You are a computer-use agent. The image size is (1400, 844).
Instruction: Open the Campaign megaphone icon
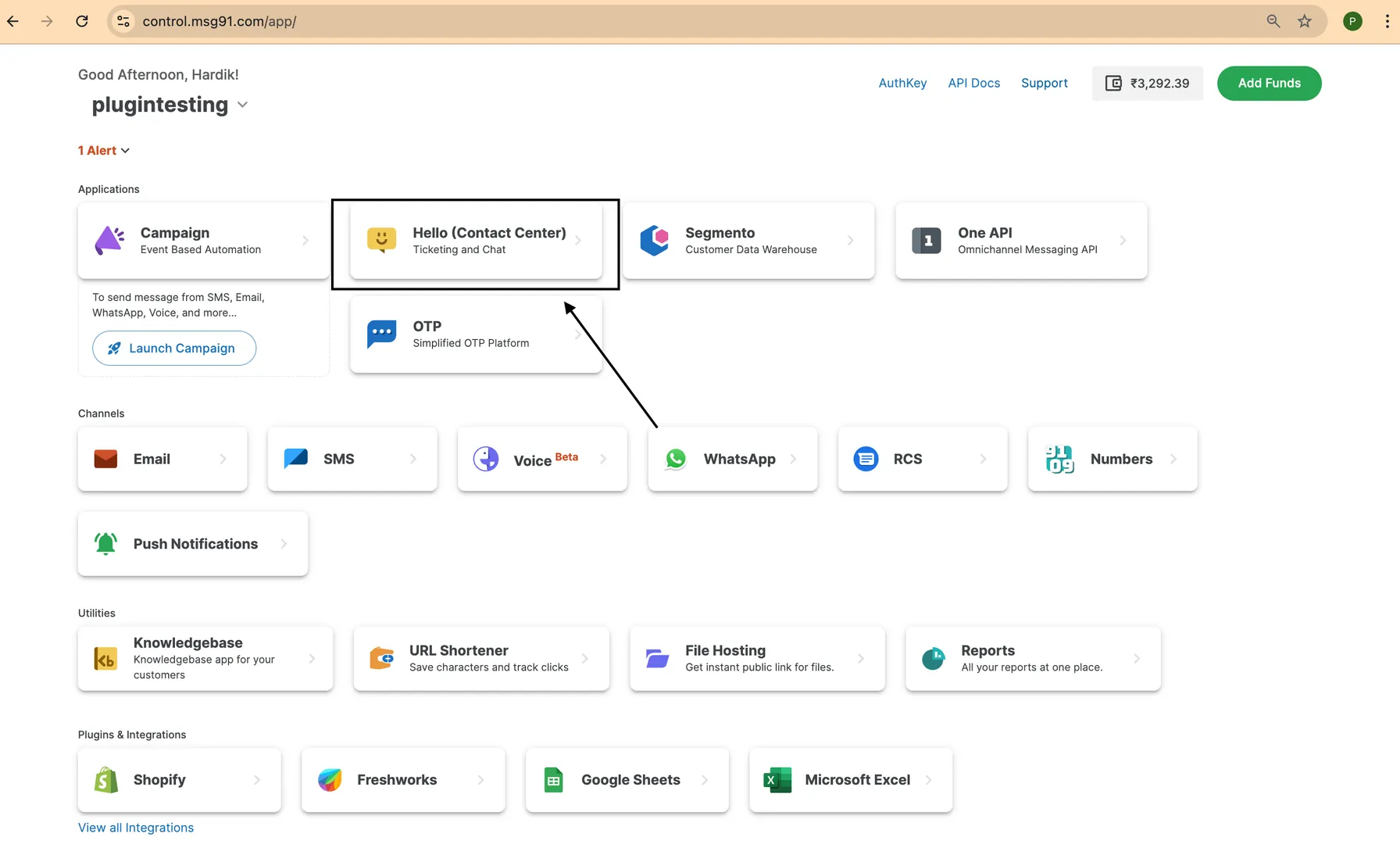point(109,241)
